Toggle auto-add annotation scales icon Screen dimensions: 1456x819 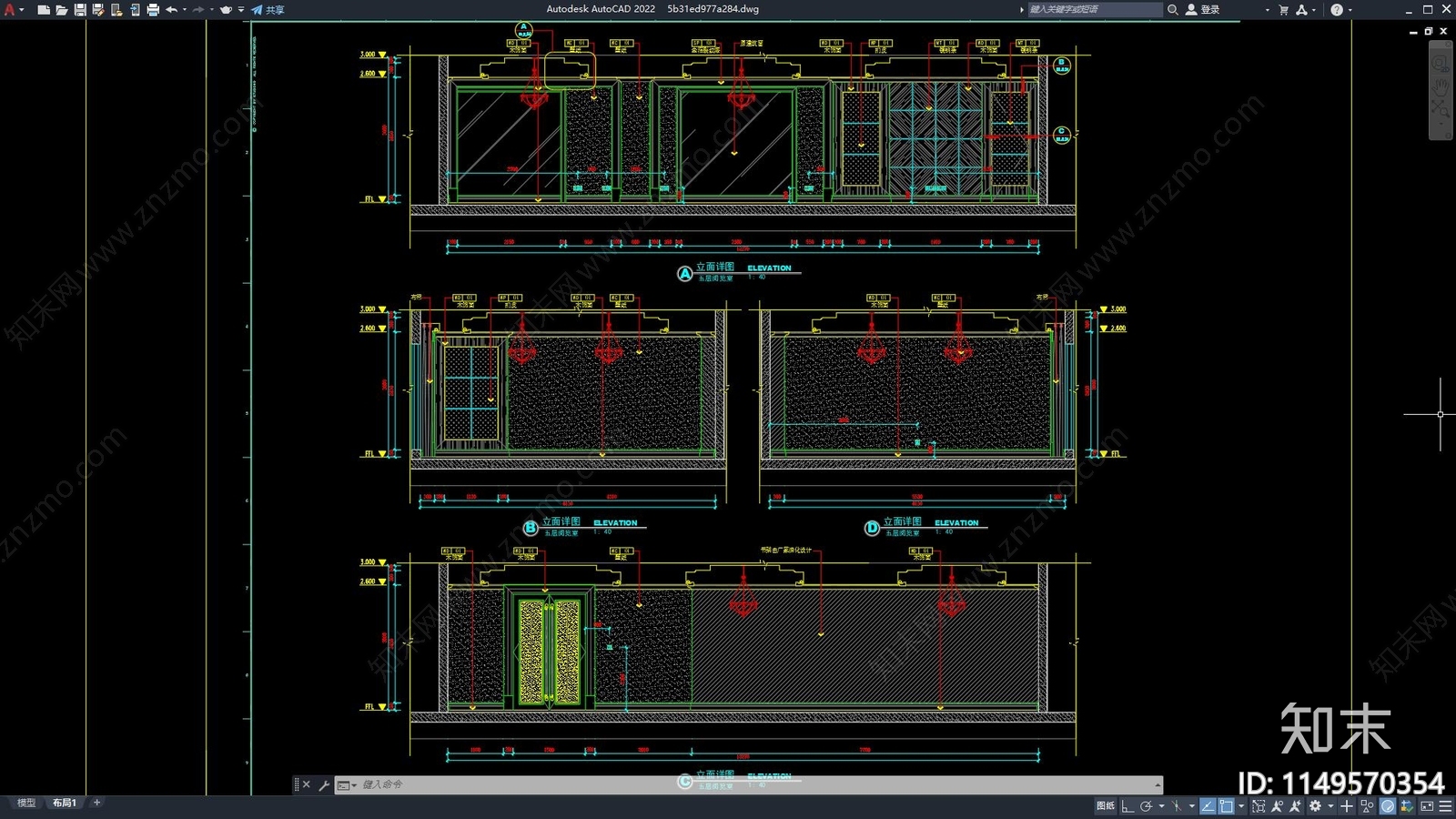1295,806
